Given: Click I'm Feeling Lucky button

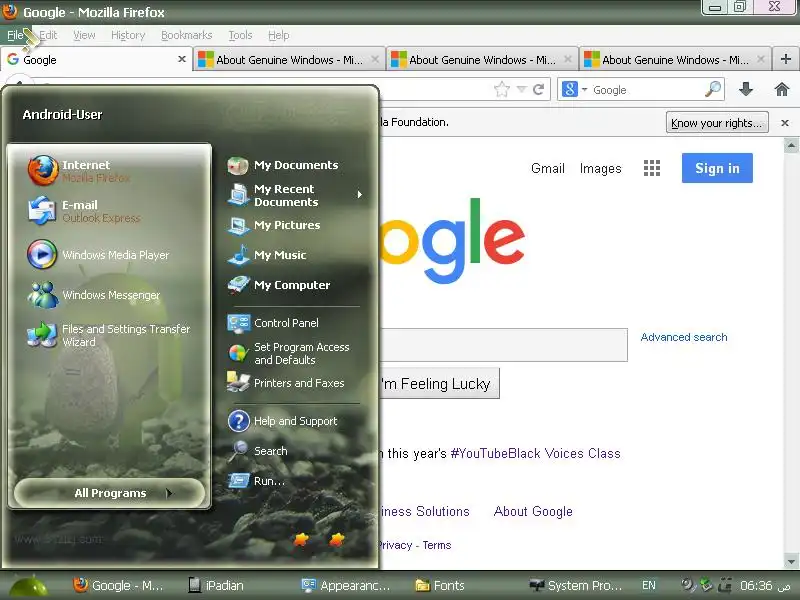Looking at the screenshot, I should coord(440,383).
